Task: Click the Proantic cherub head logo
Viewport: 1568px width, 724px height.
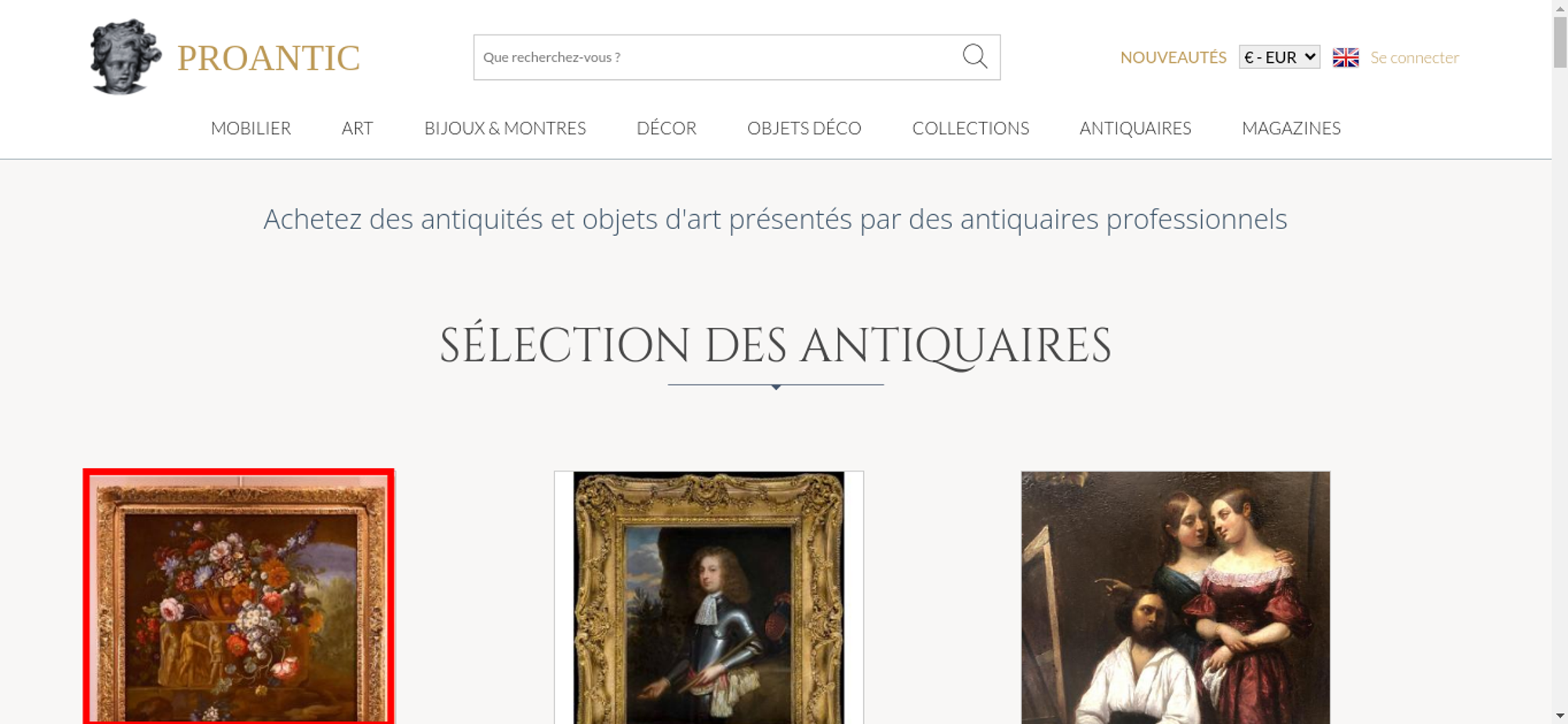Action: click(x=125, y=57)
